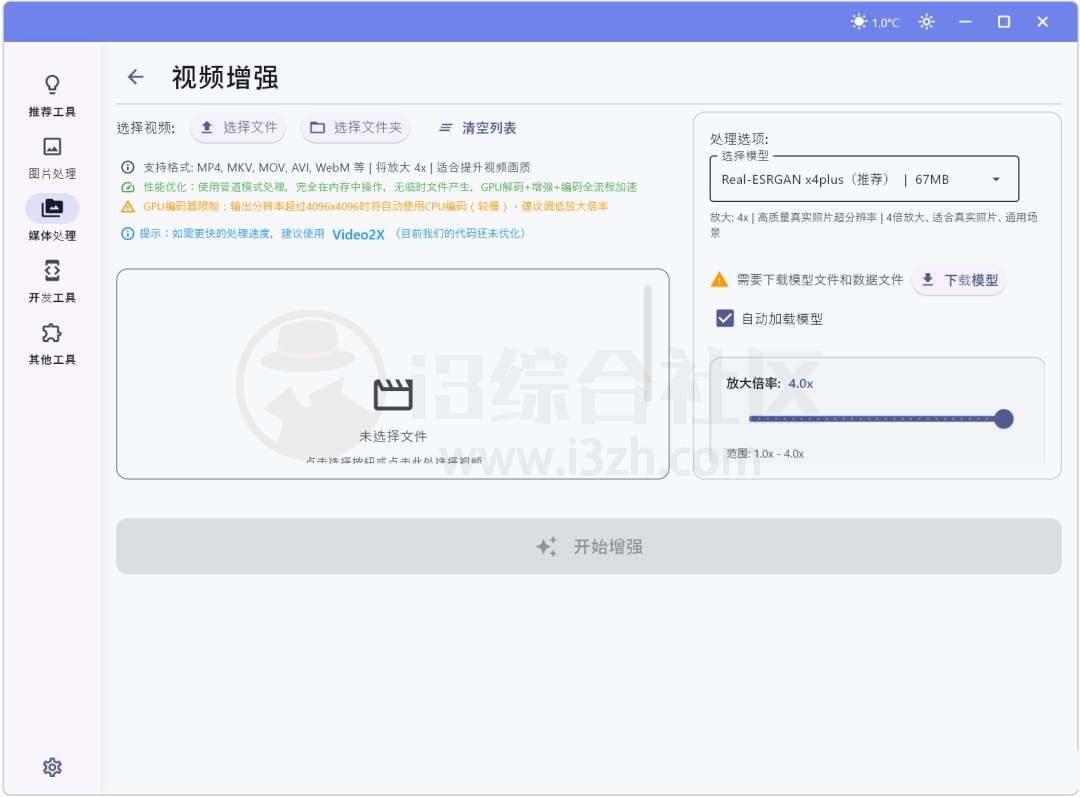Minimize the window
1080x797 pixels.
coord(965,22)
